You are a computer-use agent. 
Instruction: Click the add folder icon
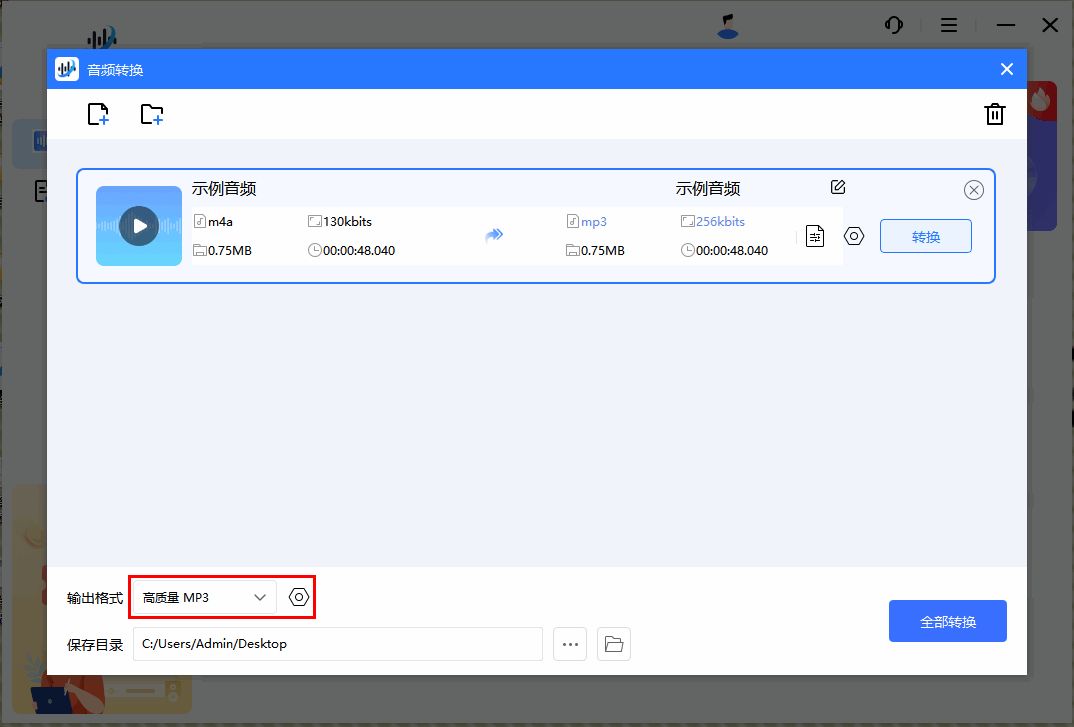click(151, 114)
